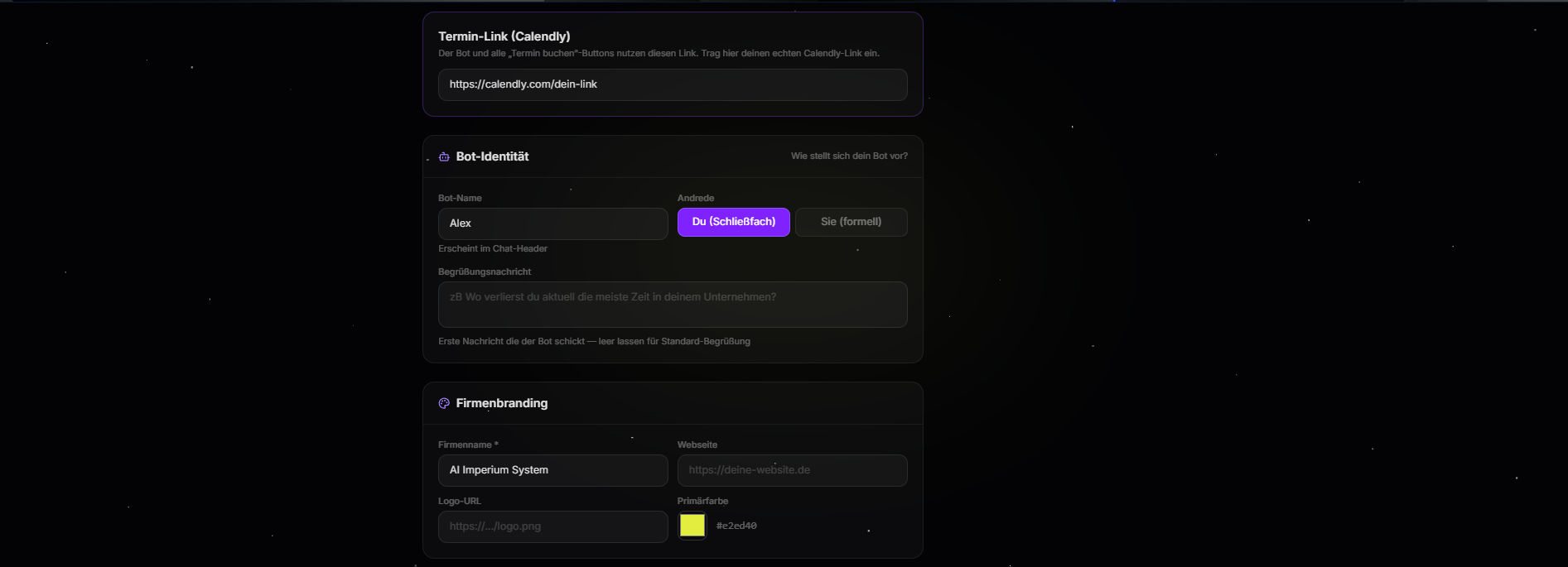Viewport: 1568px width, 567px height.
Task: Click the 'Der Bot und alle Termin buchen' description
Action: (659, 53)
